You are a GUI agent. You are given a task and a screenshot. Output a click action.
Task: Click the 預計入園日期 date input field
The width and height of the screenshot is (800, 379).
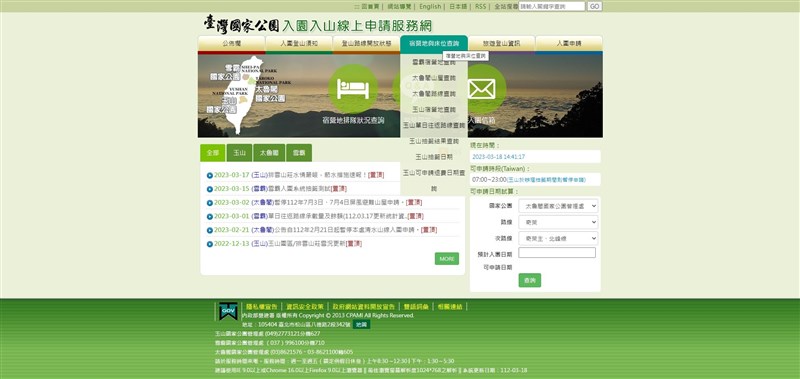[x=557, y=253]
